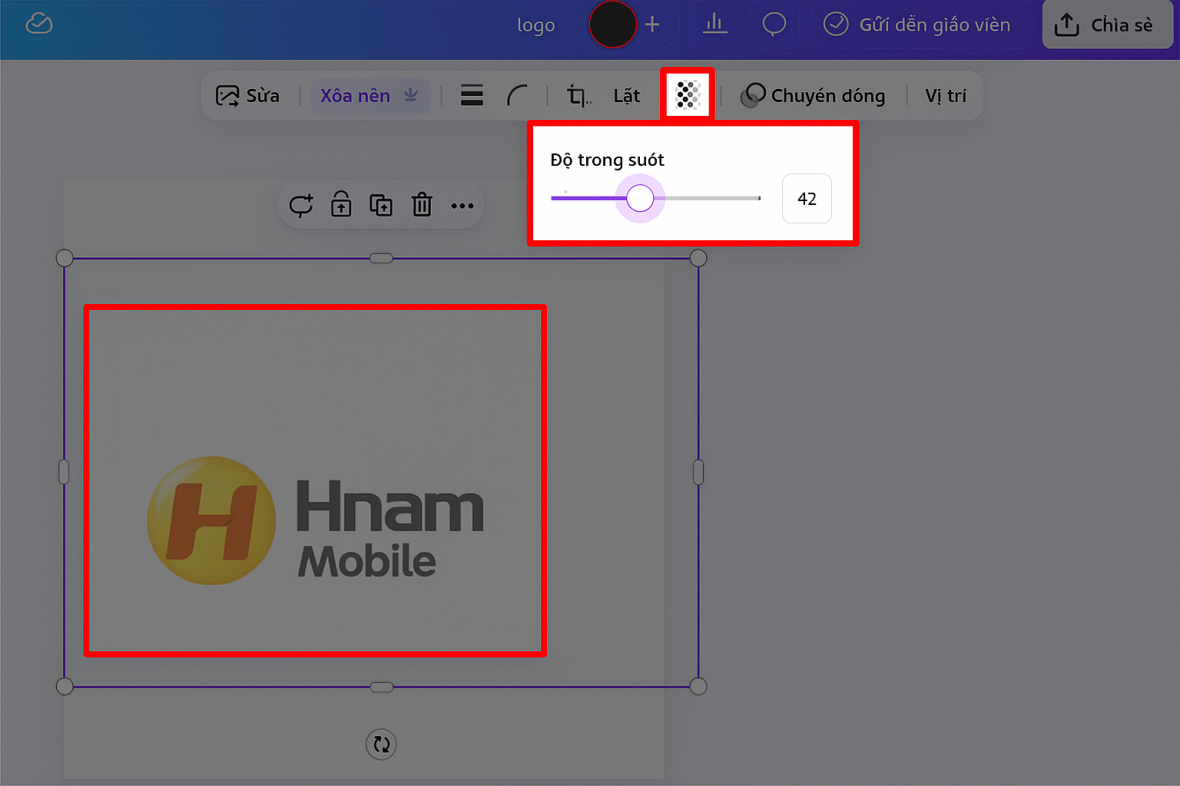Toggle the transparency checkerboard icon

[687, 95]
